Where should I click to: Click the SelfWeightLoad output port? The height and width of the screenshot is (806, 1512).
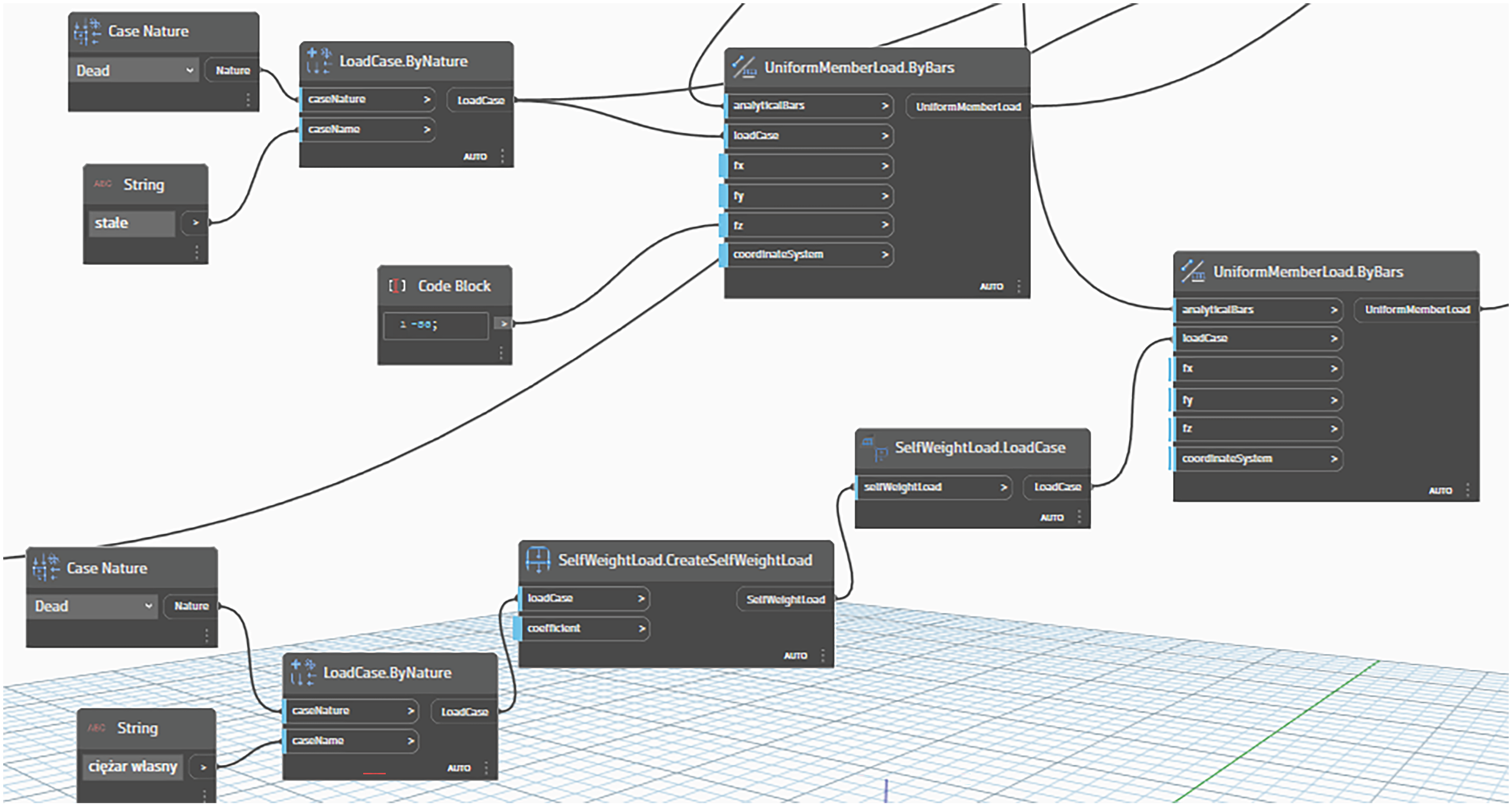(785, 600)
